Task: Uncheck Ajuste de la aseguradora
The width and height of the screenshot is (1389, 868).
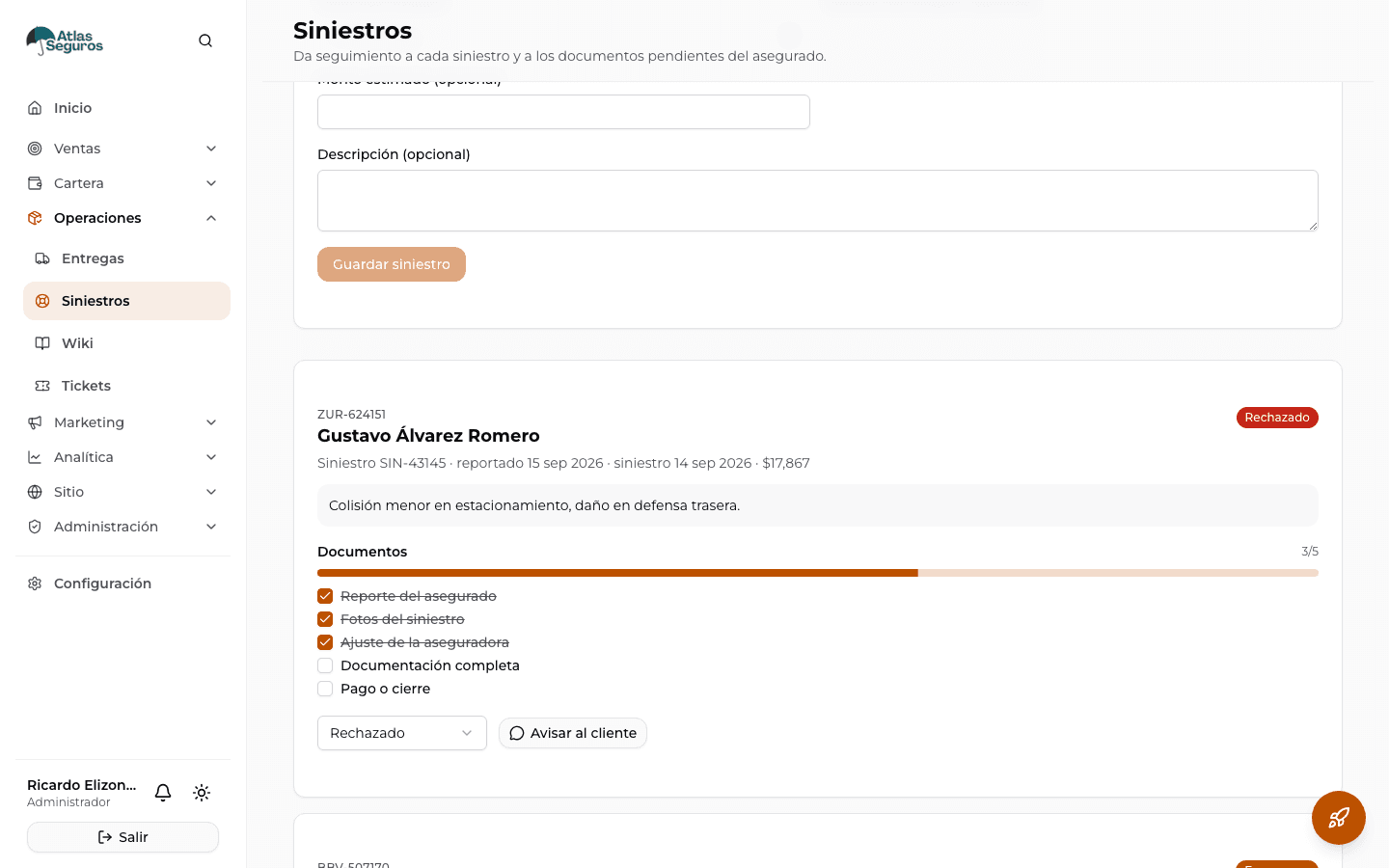Action: (325, 642)
